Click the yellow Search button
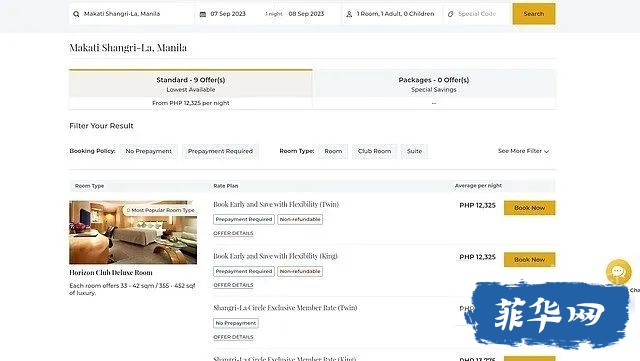This screenshot has height=361, width=640. coord(534,14)
